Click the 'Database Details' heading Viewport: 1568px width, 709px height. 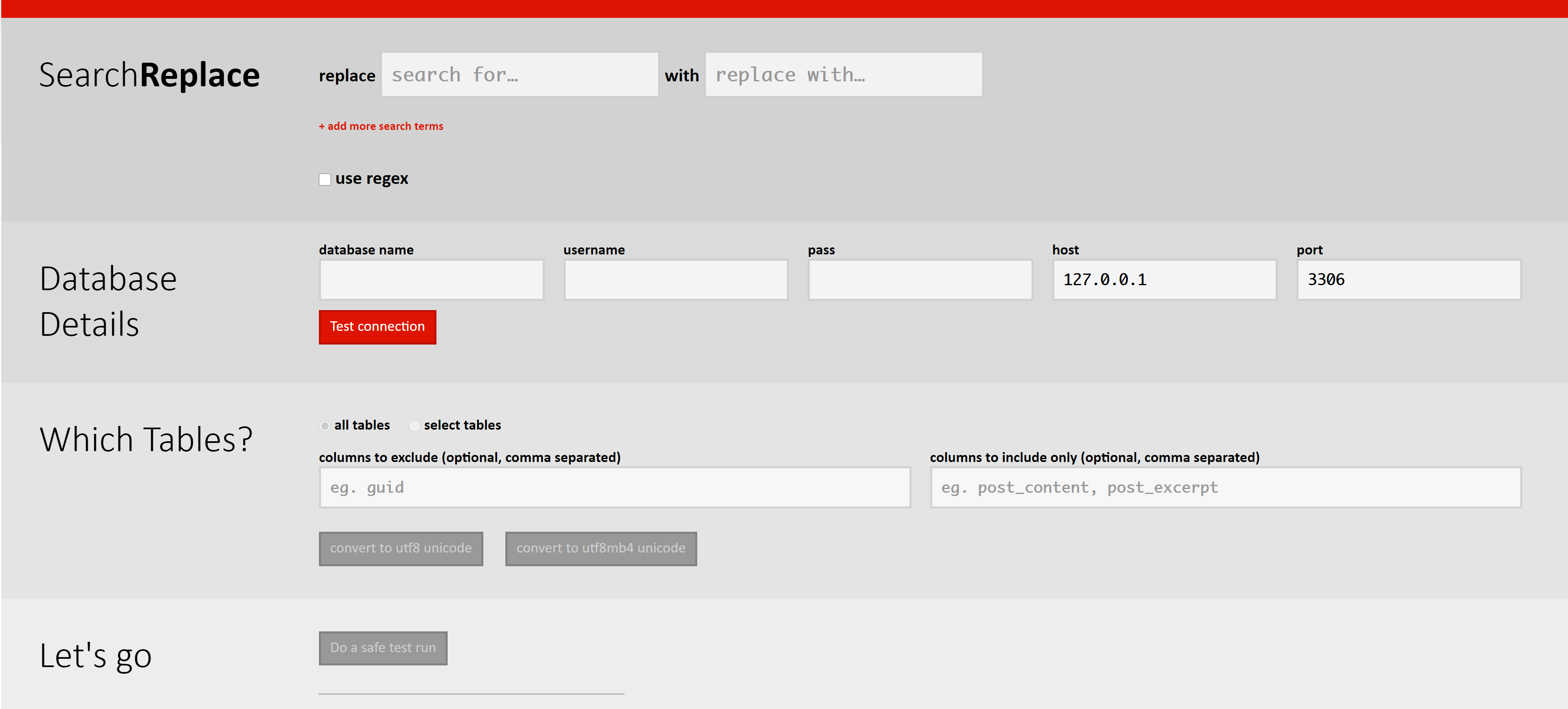pyautogui.click(x=108, y=301)
